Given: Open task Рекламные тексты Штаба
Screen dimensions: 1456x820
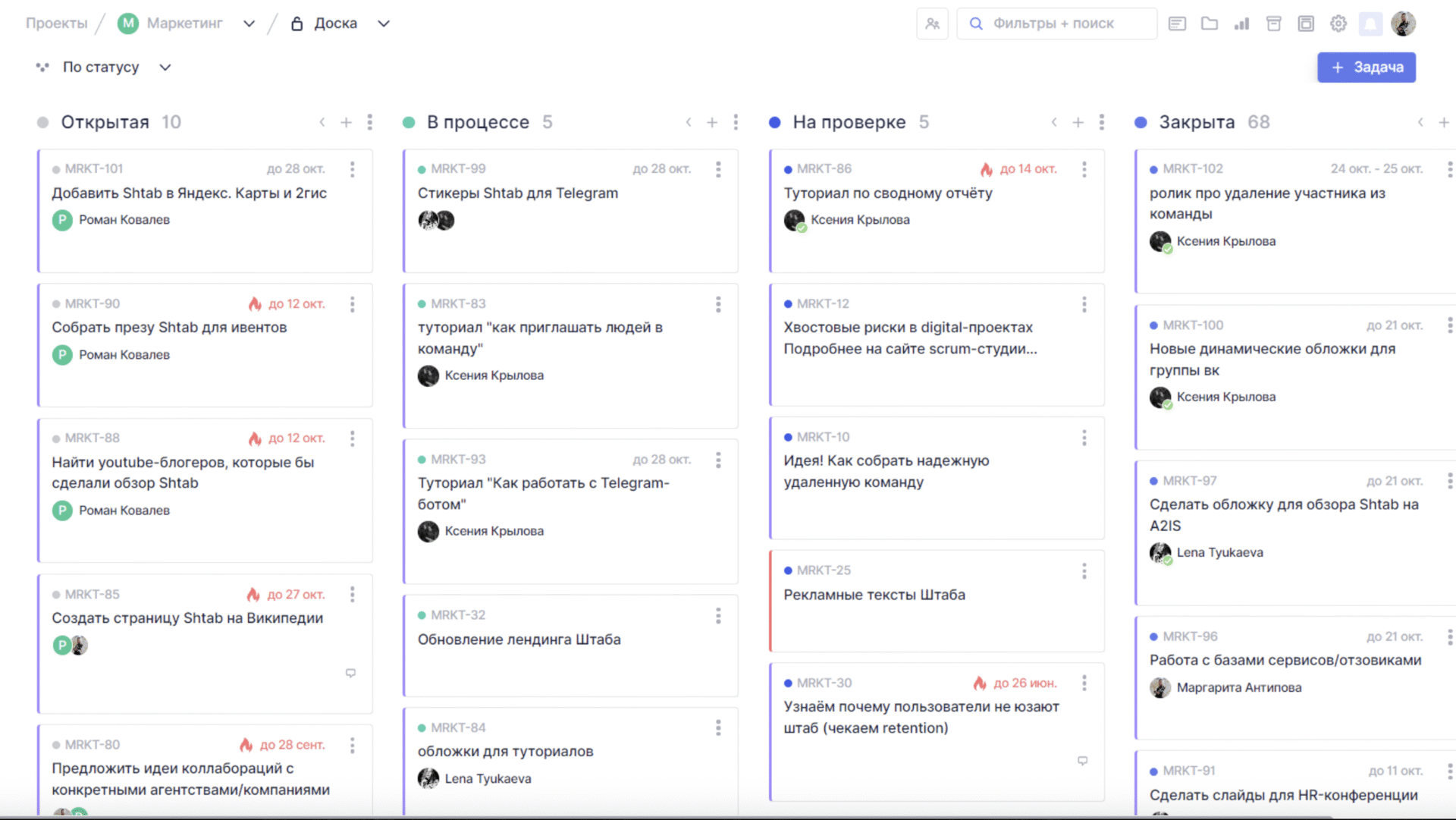Looking at the screenshot, I should tap(874, 595).
